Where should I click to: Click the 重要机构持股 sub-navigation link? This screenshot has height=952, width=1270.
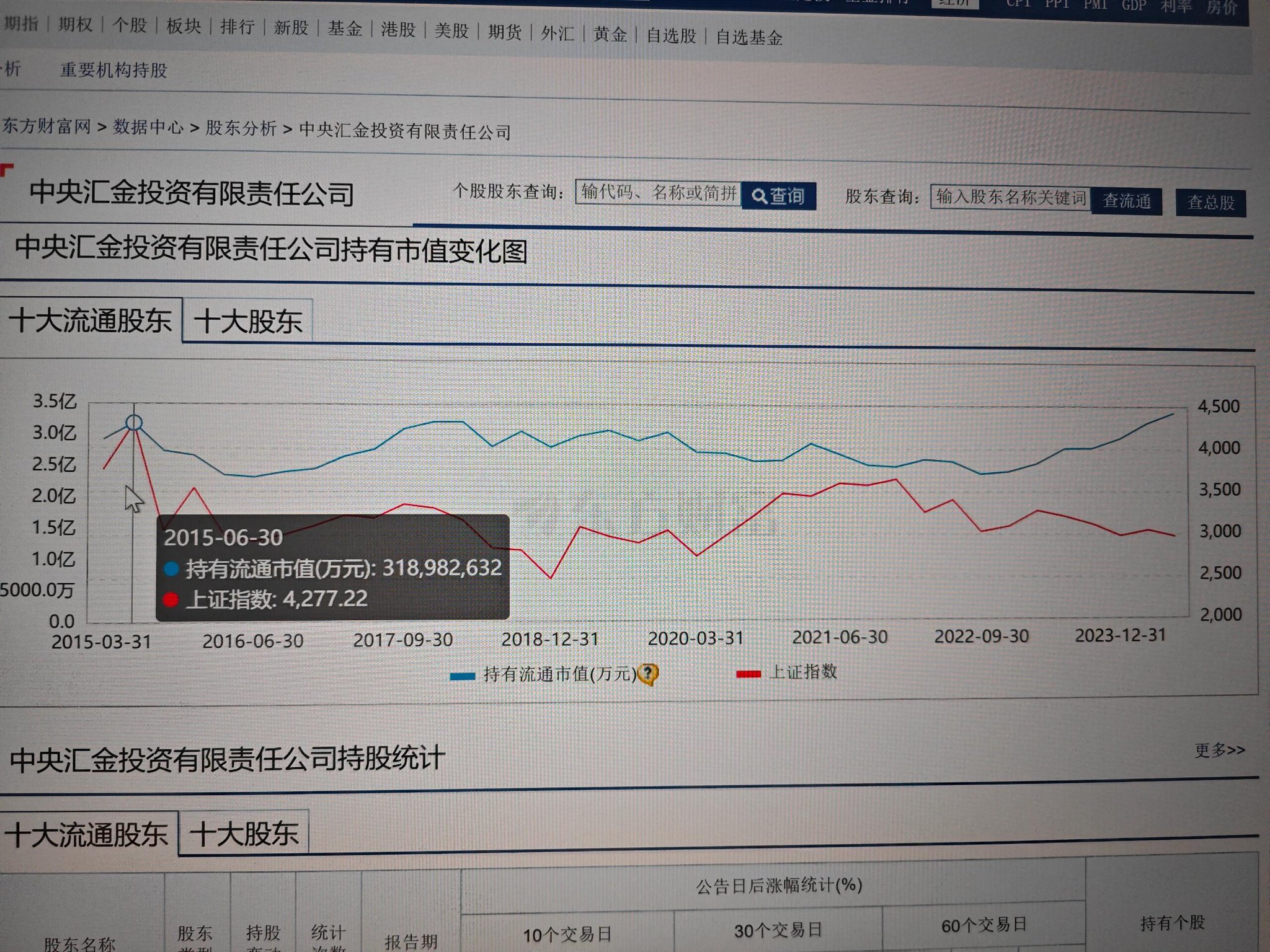pyautogui.click(x=113, y=70)
